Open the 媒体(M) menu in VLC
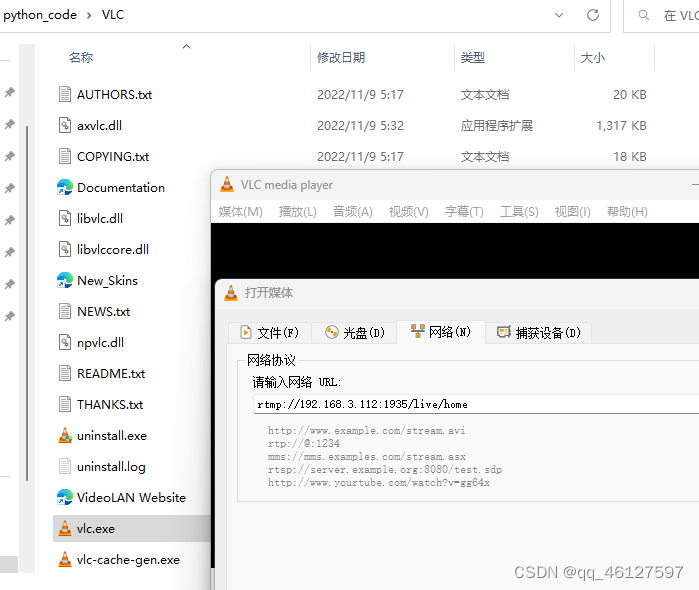699x590 pixels. click(x=240, y=211)
